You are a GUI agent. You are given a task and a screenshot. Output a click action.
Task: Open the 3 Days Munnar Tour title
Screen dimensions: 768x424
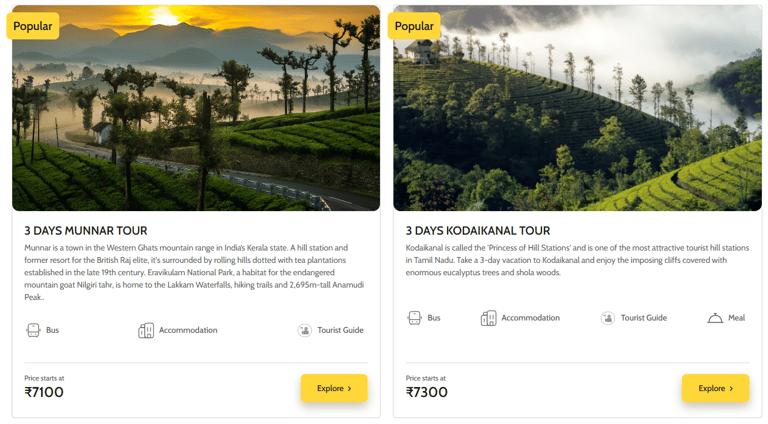86,231
